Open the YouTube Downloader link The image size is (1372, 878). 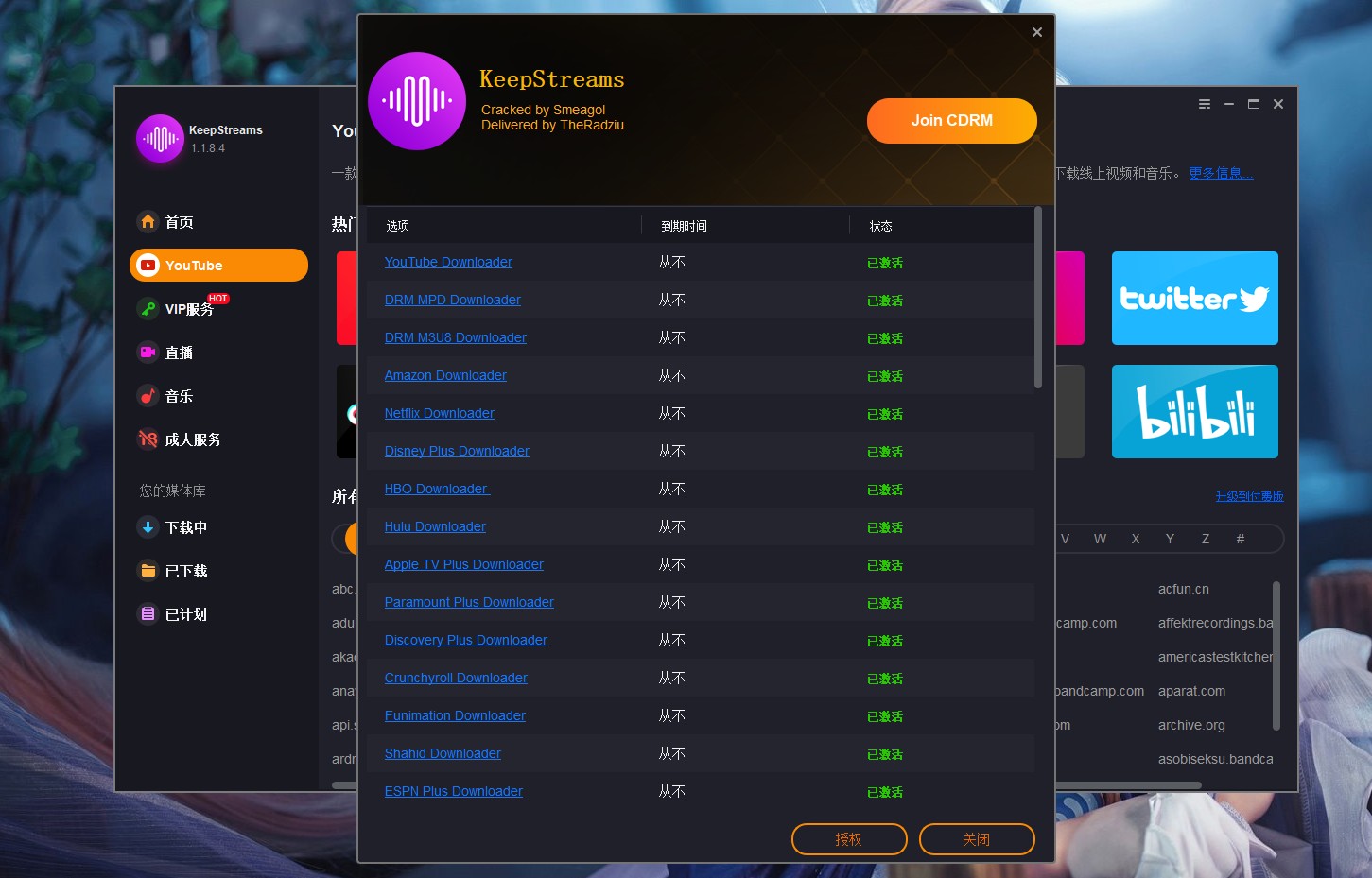pos(448,262)
